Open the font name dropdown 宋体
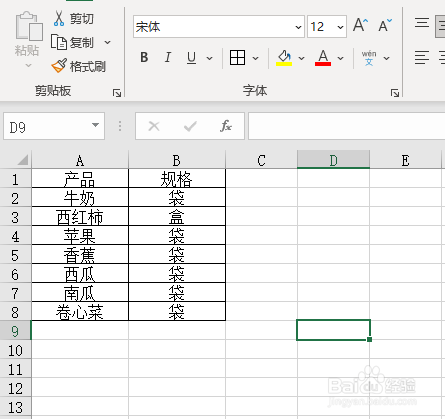445x419 pixels. point(298,27)
